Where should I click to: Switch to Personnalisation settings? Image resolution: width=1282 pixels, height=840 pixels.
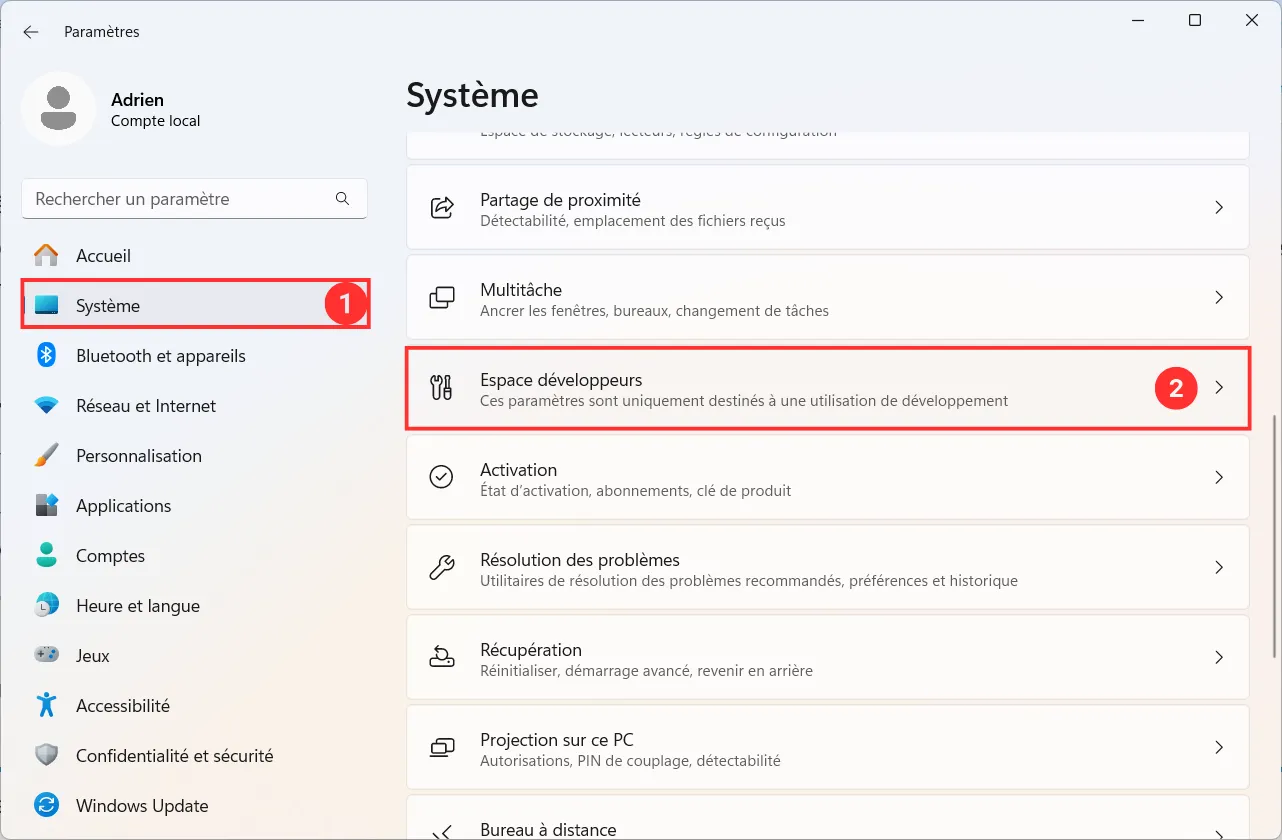pyautogui.click(x=194, y=456)
